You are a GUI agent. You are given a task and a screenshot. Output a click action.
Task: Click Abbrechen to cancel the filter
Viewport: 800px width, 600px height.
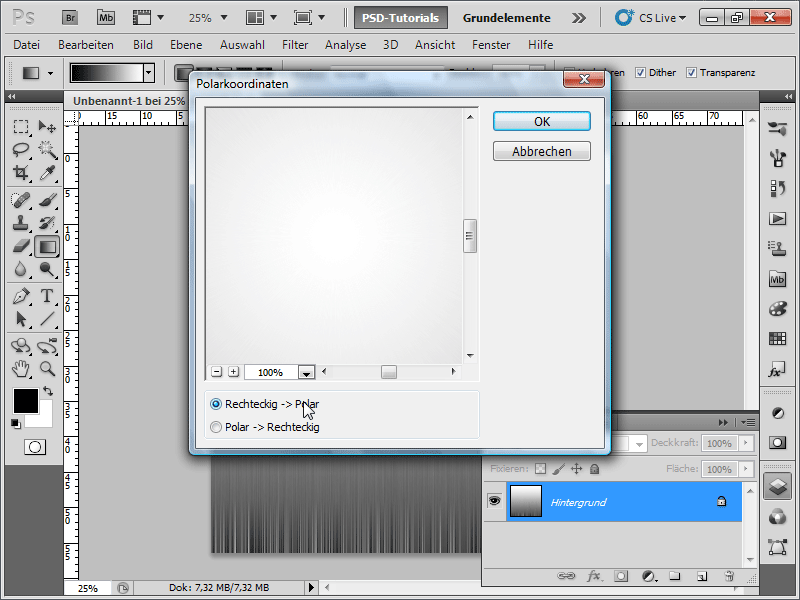coord(542,152)
